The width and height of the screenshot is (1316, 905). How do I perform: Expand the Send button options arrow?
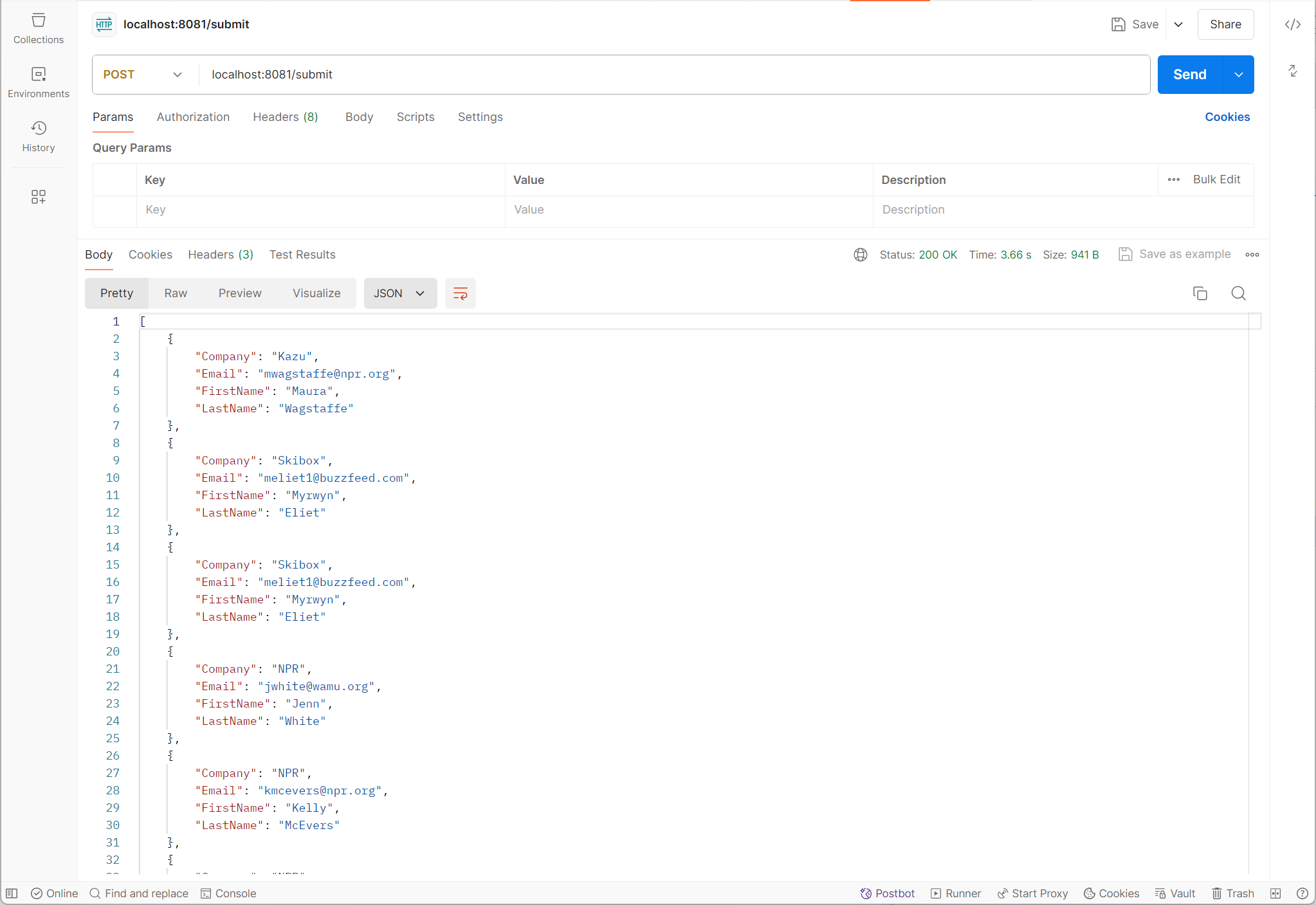(x=1238, y=75)
